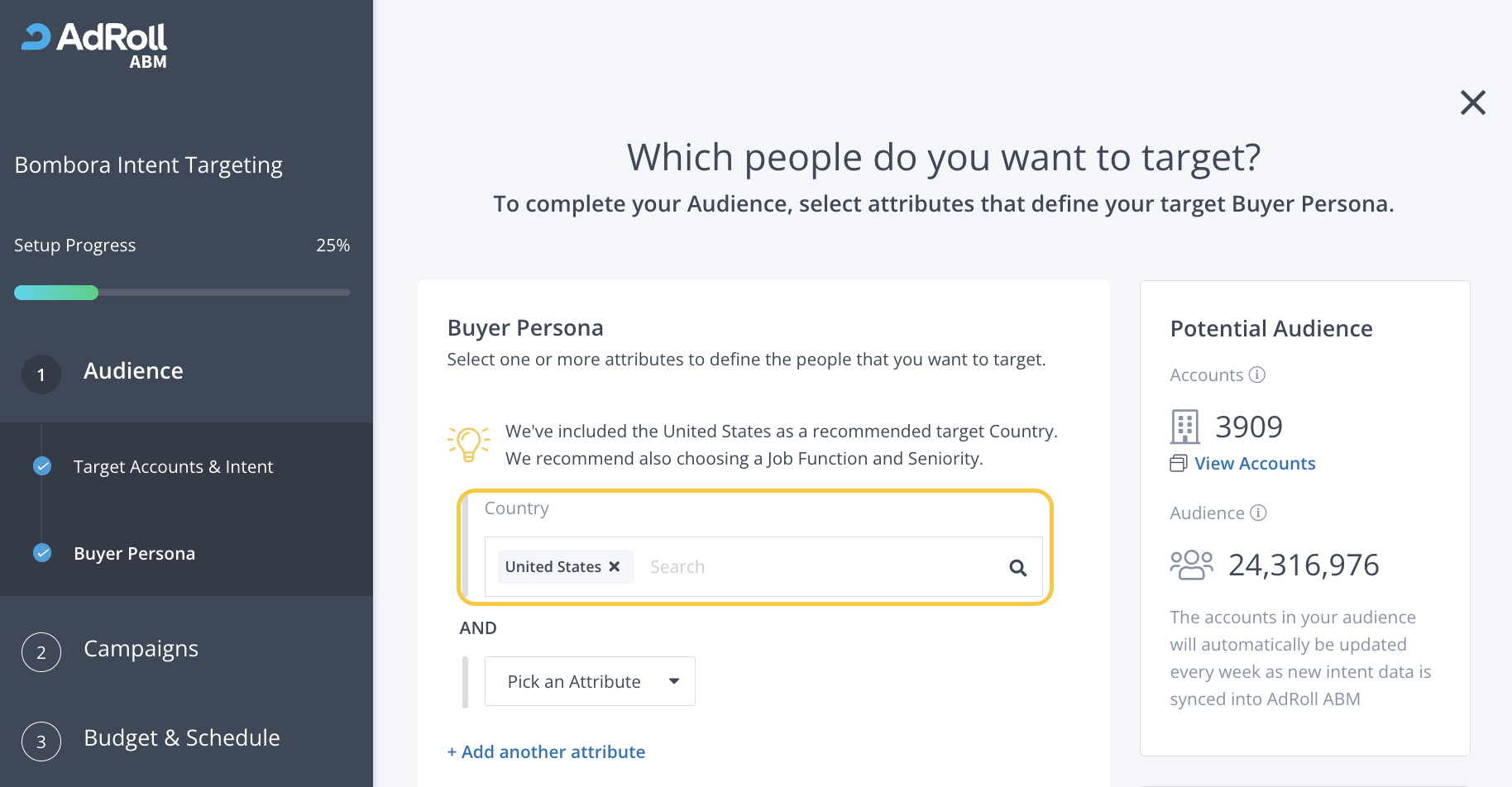Click the lightbulb tip icon
The width and height of the screenshot is (1512, 787).
[468, 444]
